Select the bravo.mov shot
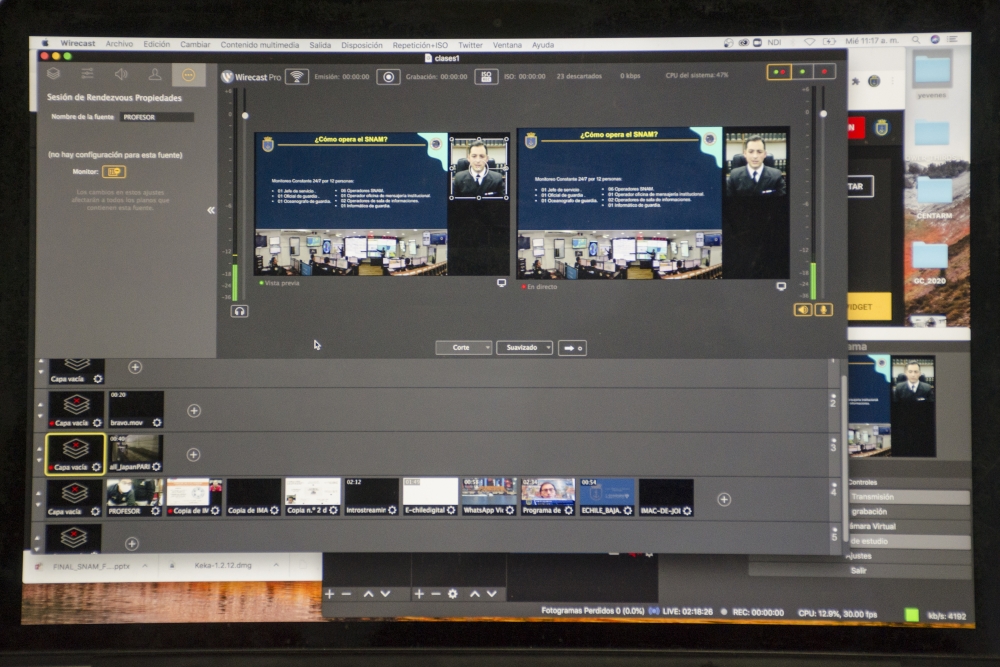 [x=136, y=409]
